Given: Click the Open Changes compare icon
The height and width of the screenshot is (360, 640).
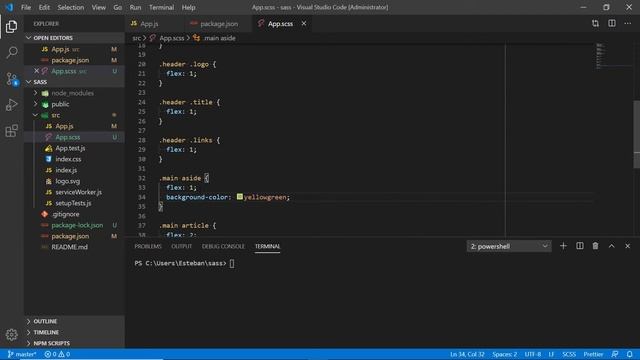Looking at the screenshot, I should pyautogui.click(x=596, y=23).
